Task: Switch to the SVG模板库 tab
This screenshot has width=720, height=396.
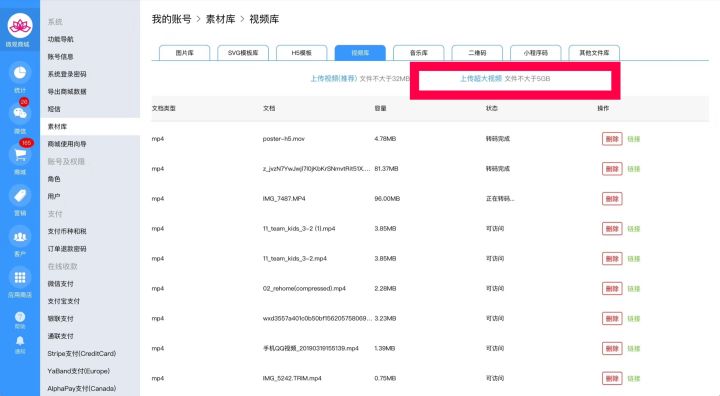Action: (243, 53)
